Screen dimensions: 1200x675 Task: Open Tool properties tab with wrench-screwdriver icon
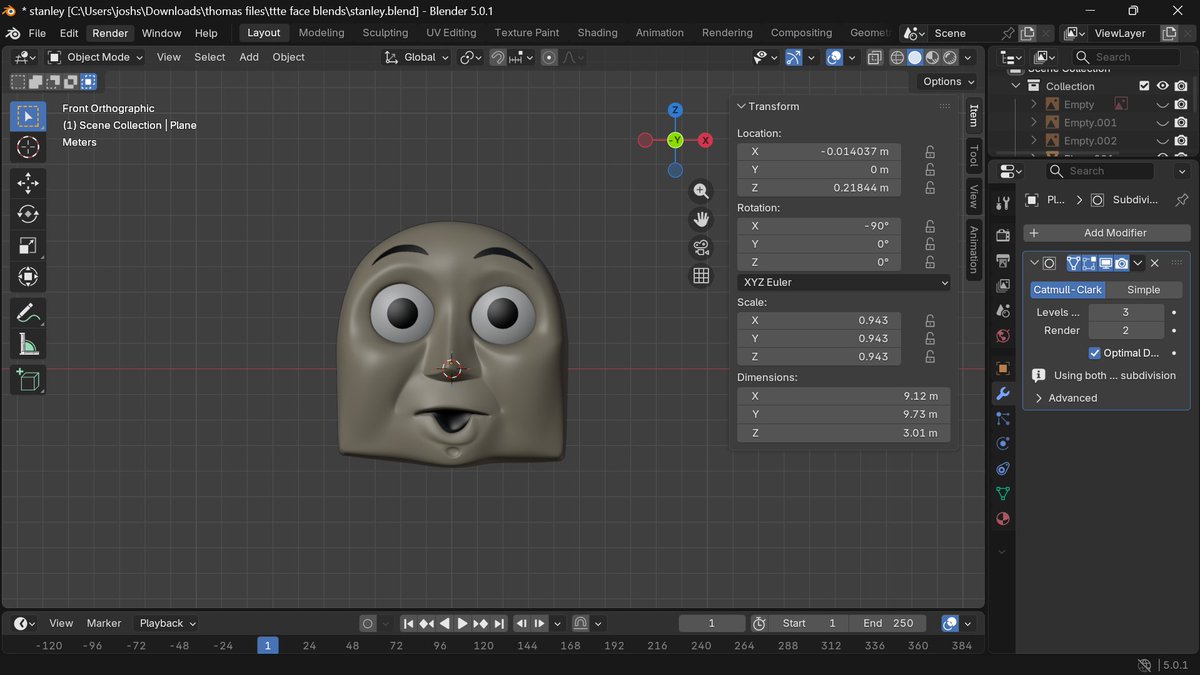click(x=1003, y=204)
